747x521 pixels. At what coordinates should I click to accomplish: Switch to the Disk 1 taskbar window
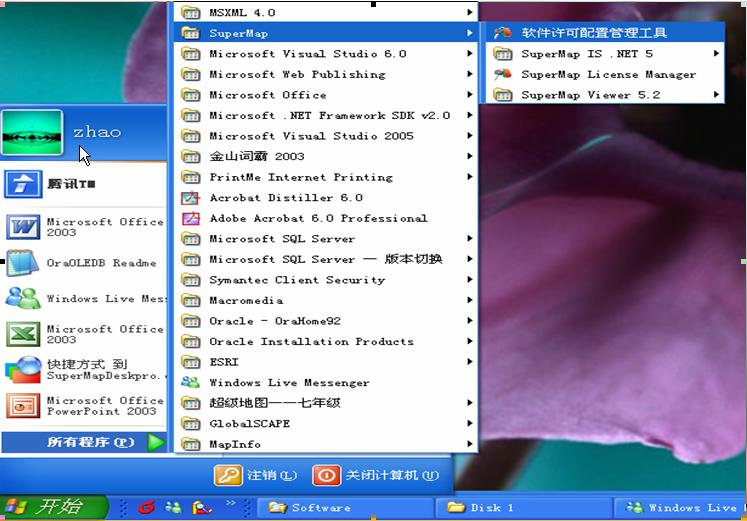tap(524, 508)
